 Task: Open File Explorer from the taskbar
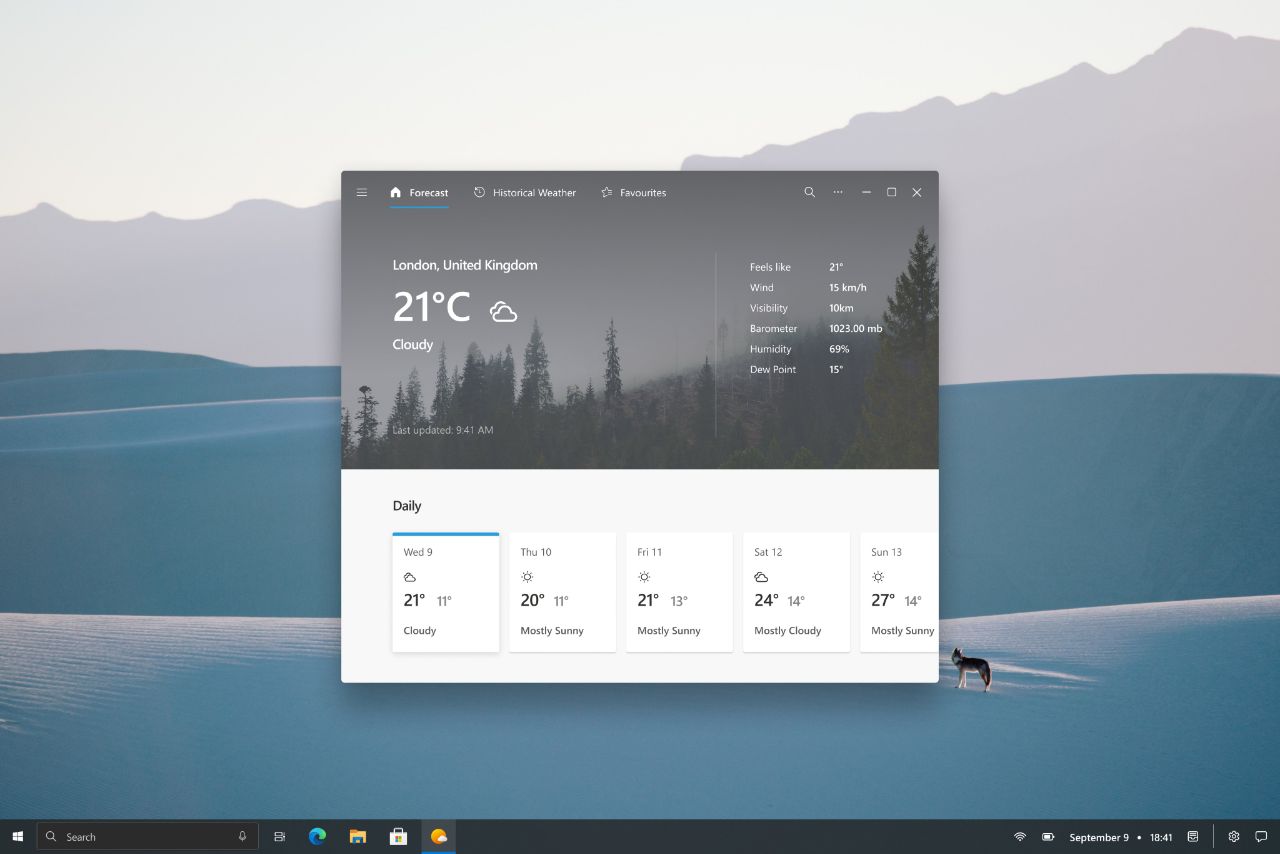358,837
